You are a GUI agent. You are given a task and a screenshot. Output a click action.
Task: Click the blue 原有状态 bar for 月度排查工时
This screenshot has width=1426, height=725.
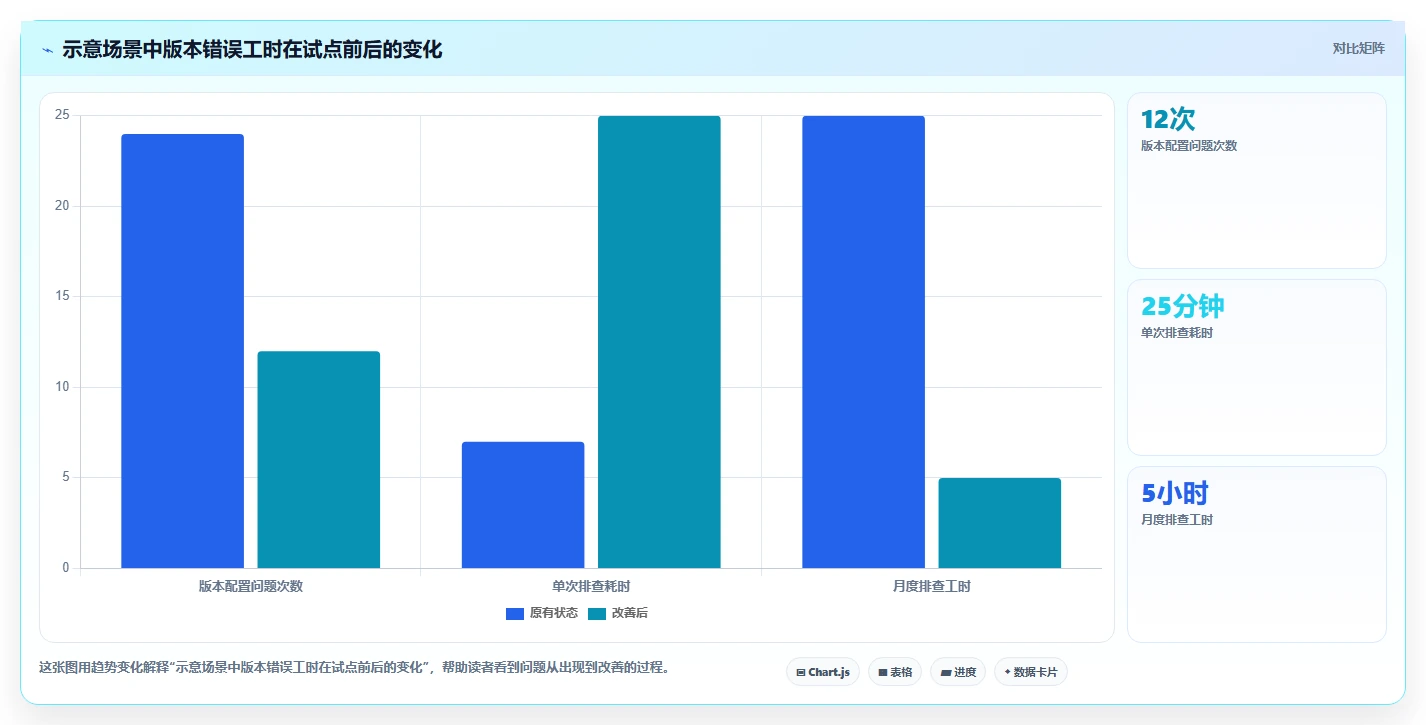coord(864,342)
